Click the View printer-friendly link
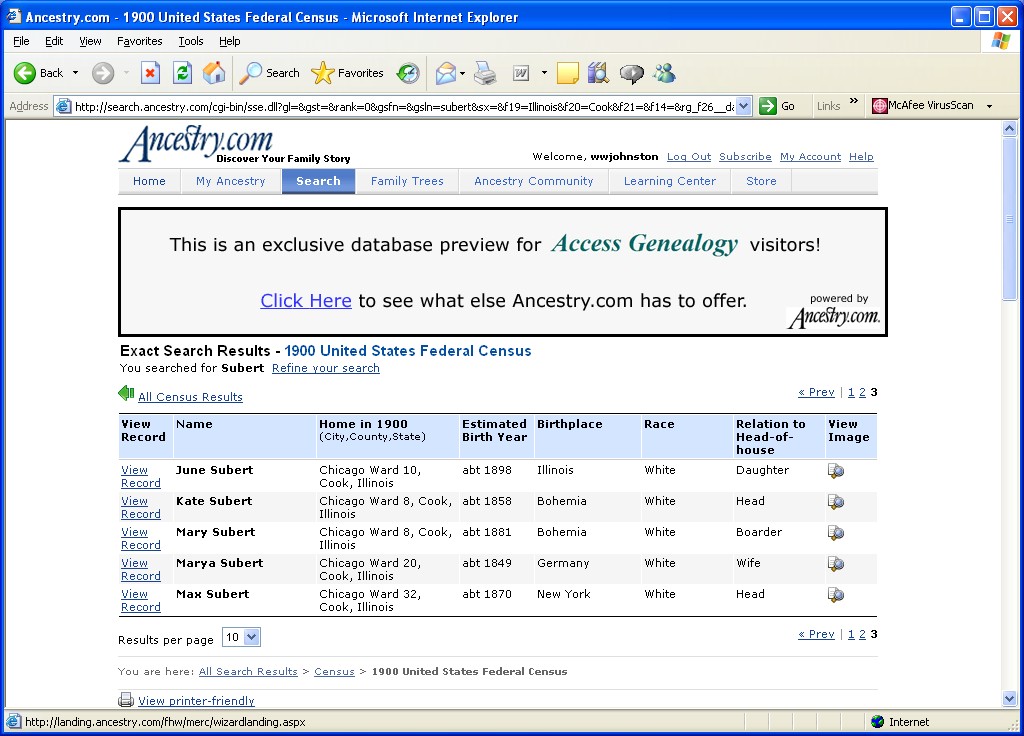Screen dimensions: 1024x736 coord(196,701)
